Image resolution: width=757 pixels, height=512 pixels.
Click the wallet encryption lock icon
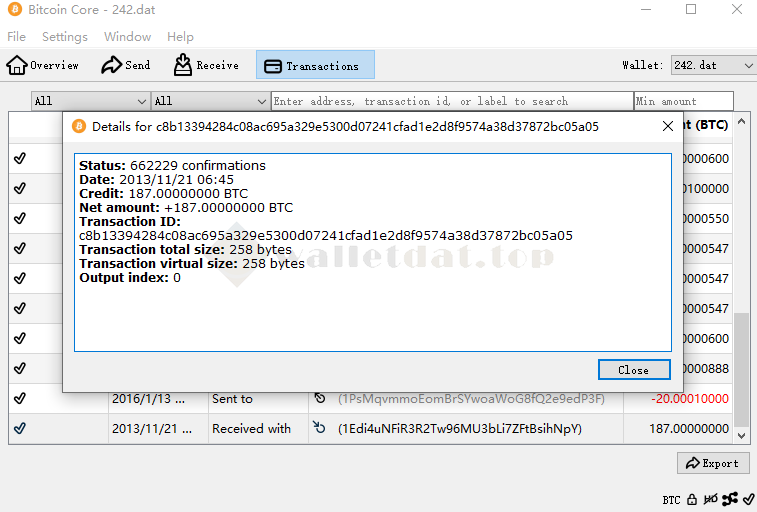coord(691,499)
